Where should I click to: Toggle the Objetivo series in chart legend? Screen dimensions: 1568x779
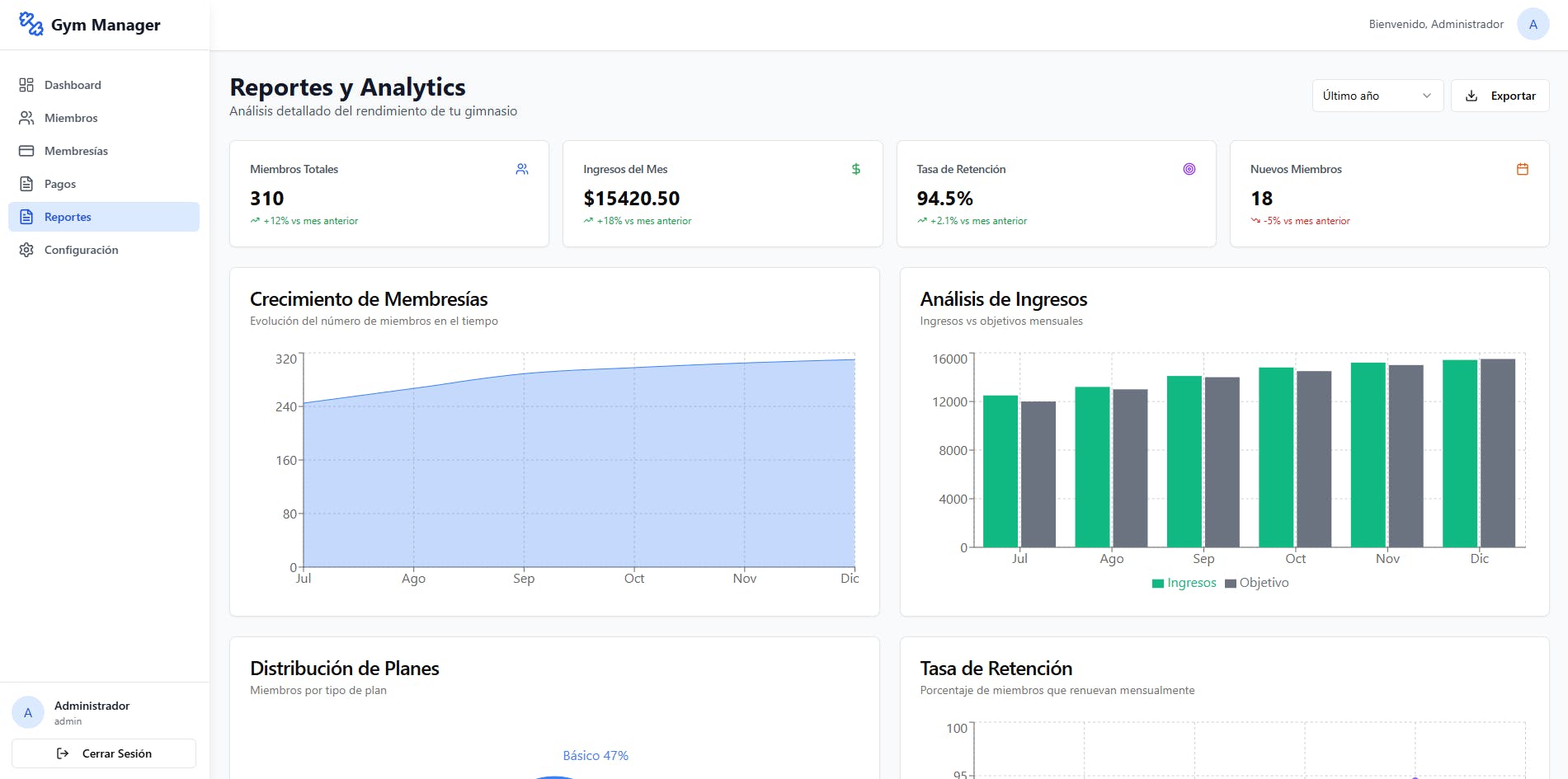click(x=1256, y=583)
